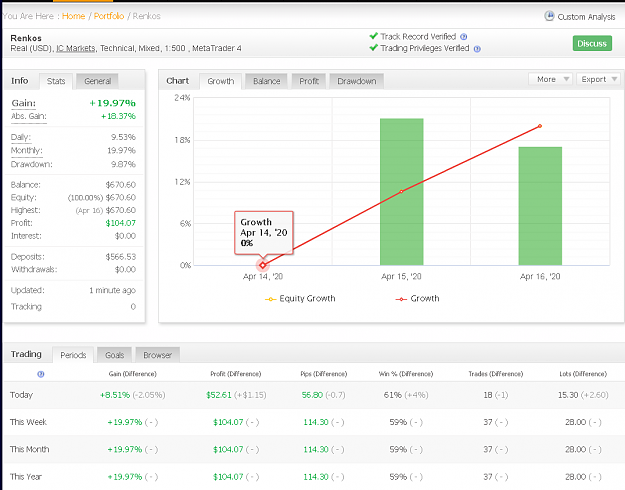This screenshot has width=625, height=490.
Task: Click green checkmark for Trading Privileges Verified
Action: pos(373,48)
